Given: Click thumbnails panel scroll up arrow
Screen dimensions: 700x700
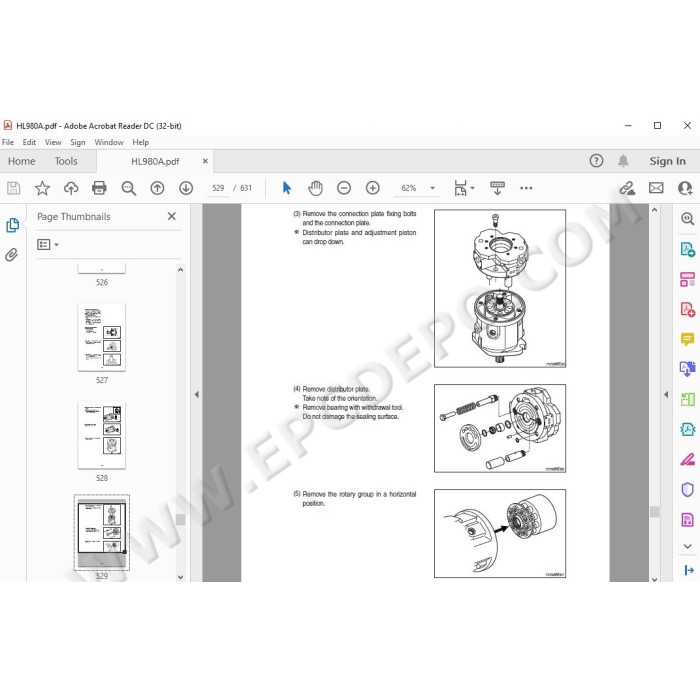Looking at the screenshot, I should (180, 270).
